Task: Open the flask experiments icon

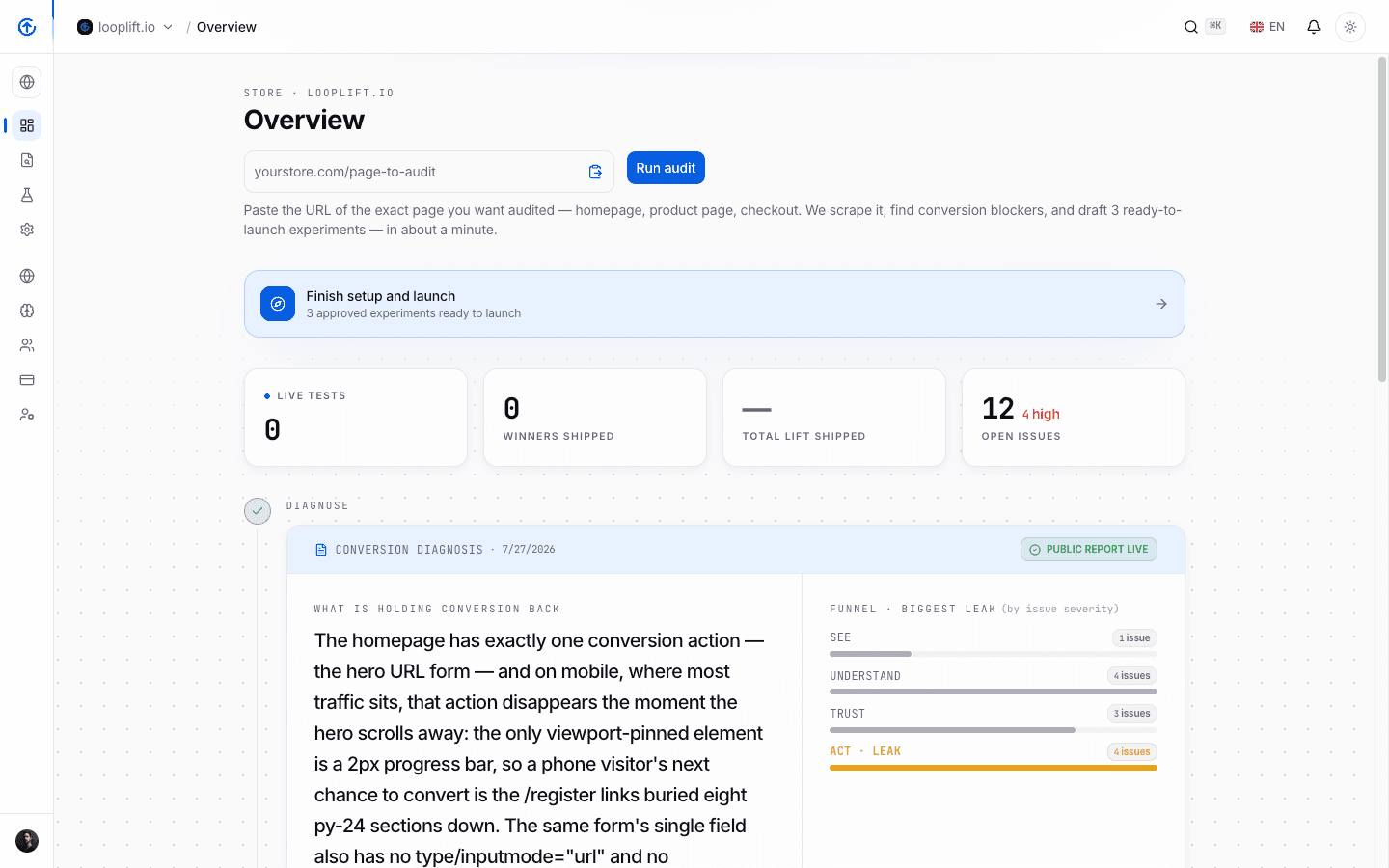Action: pyautogui.click(x=27, y=195)
